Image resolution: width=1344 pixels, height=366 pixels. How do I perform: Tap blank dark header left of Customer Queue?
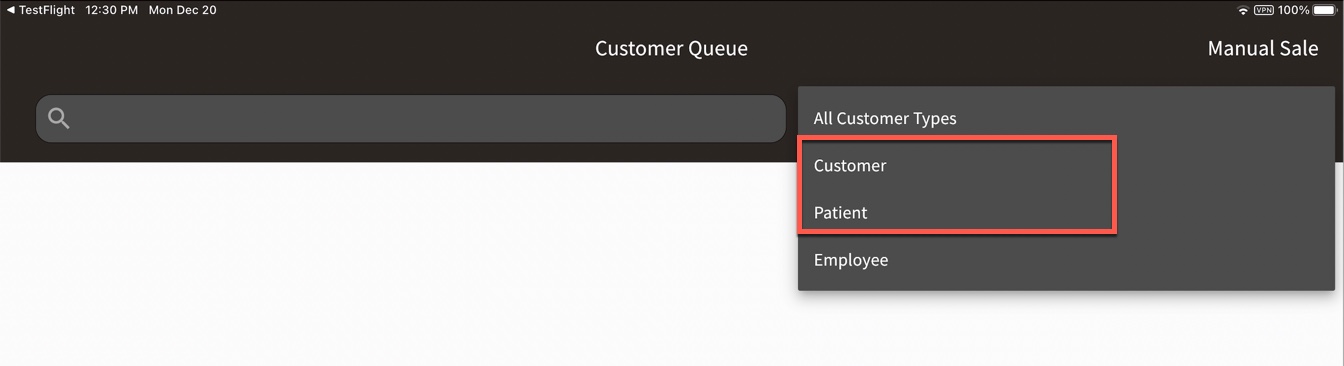[x=300, y=48]
